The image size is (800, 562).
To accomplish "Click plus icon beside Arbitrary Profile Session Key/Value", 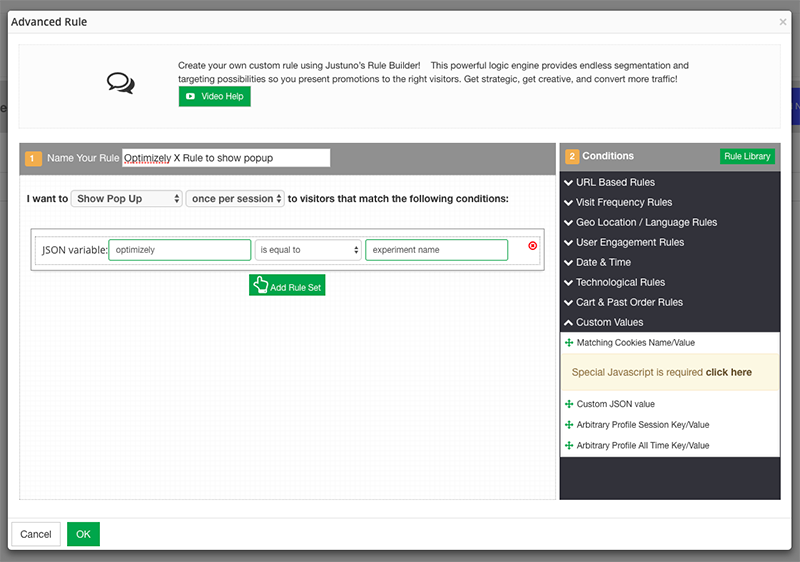I will point(568,425).
